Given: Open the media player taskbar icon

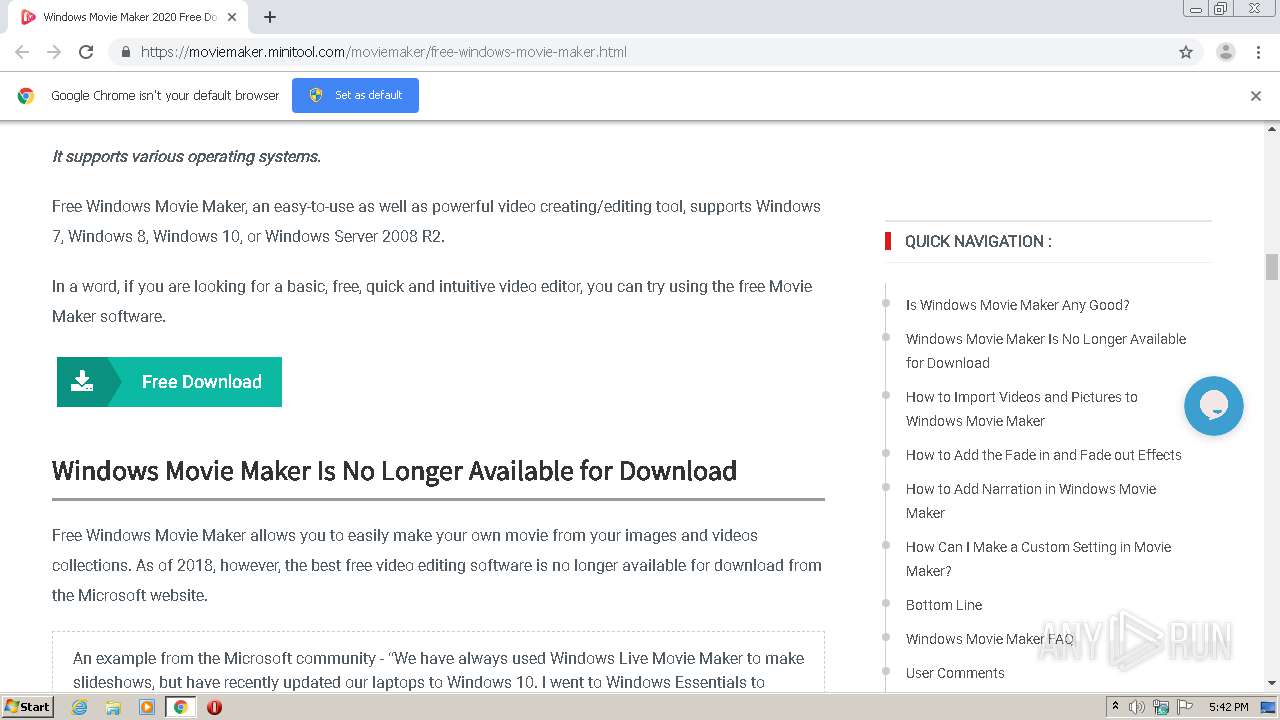Looking at the screenshot, I should coord(147,707).
